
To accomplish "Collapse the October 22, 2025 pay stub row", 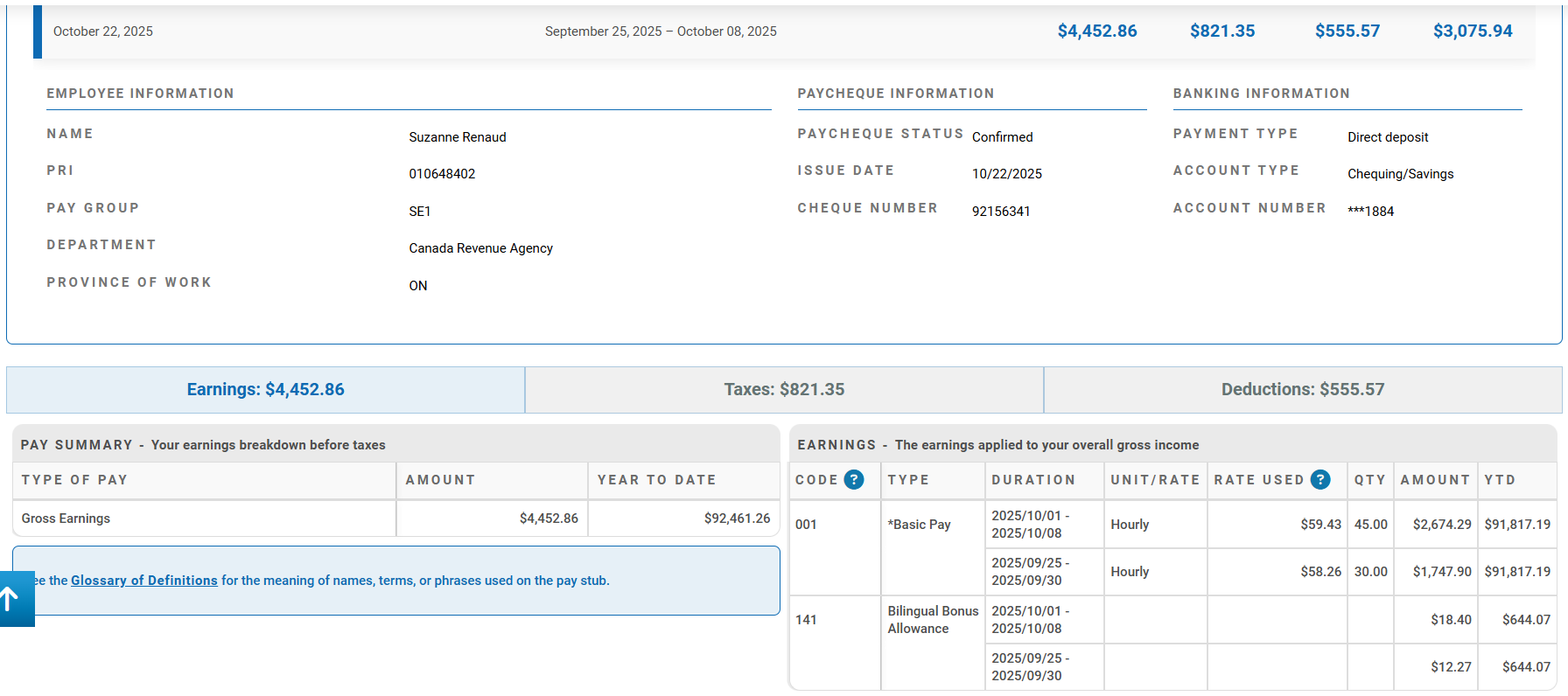I will [x=103, y=31].
